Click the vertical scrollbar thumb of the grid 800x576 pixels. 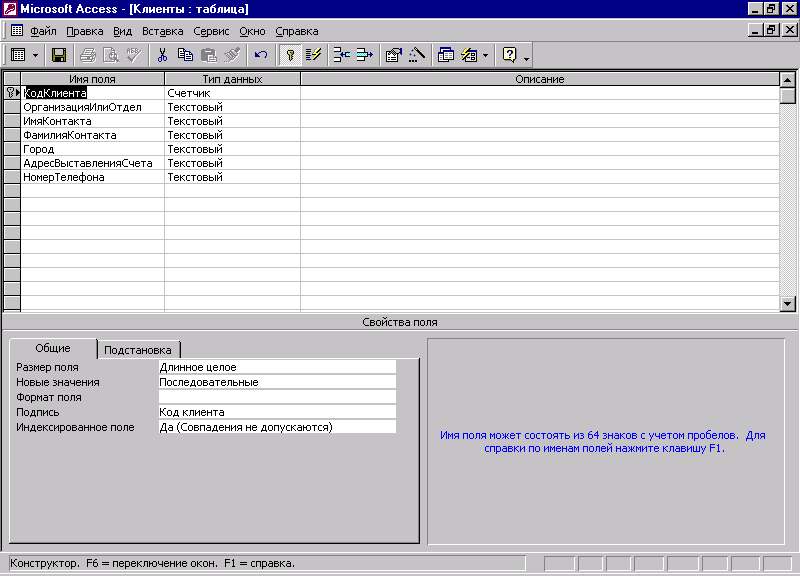pos(788,95)
